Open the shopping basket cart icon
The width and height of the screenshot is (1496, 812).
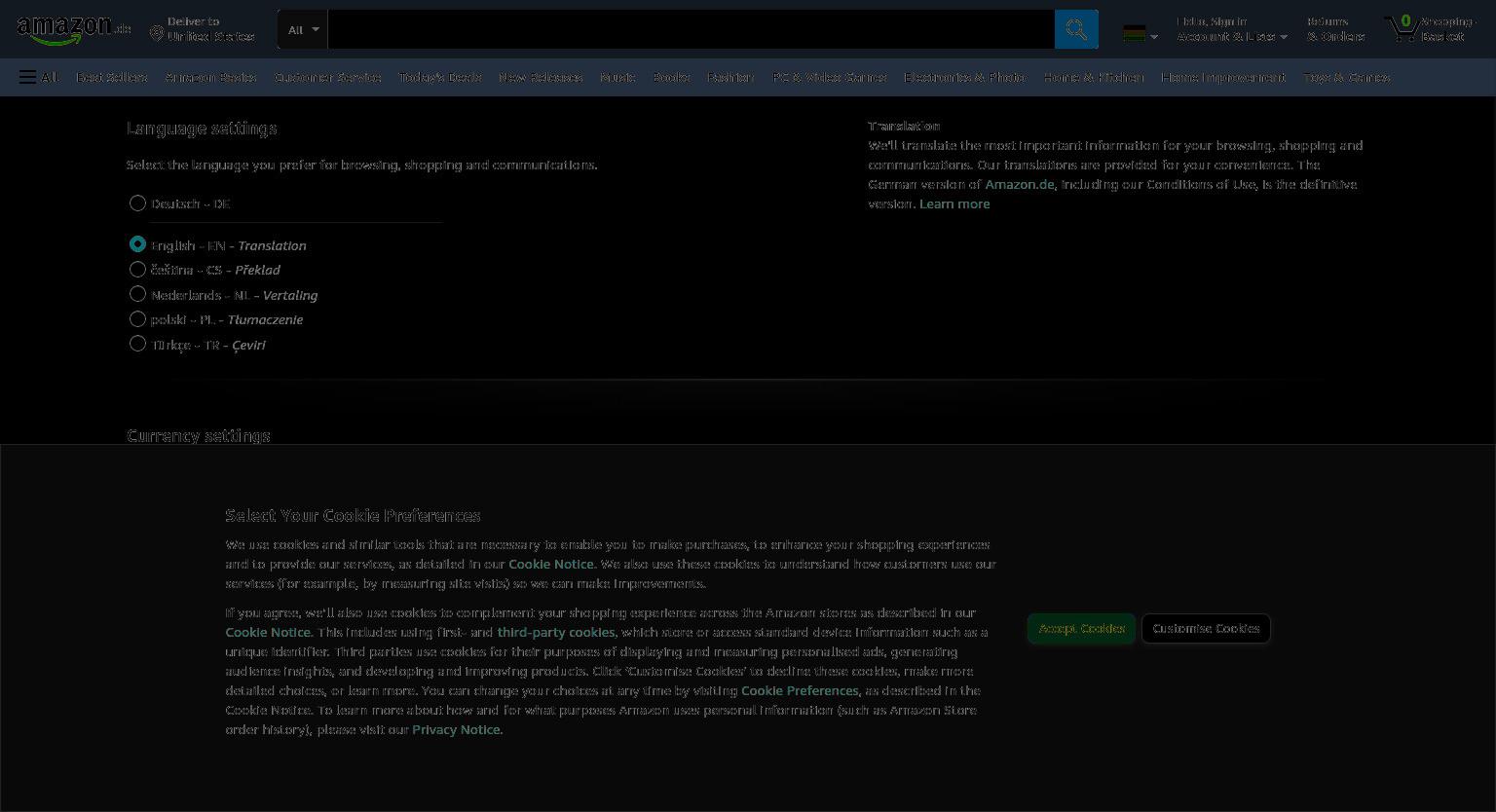click(x=1431, y=29)
